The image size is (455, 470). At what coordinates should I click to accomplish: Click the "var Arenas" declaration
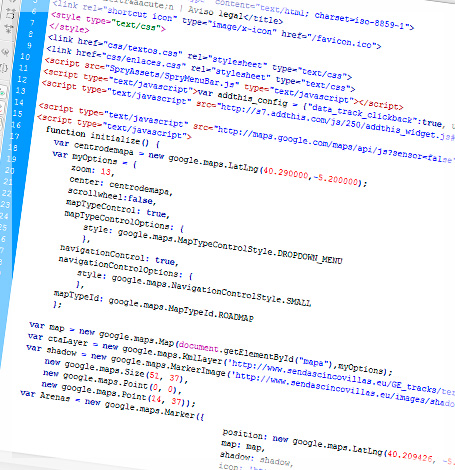(x=45, y=395)
